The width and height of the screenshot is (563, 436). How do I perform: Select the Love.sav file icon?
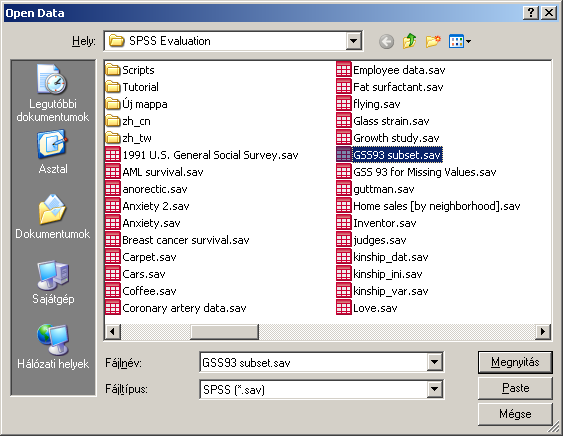coord(344,308)
